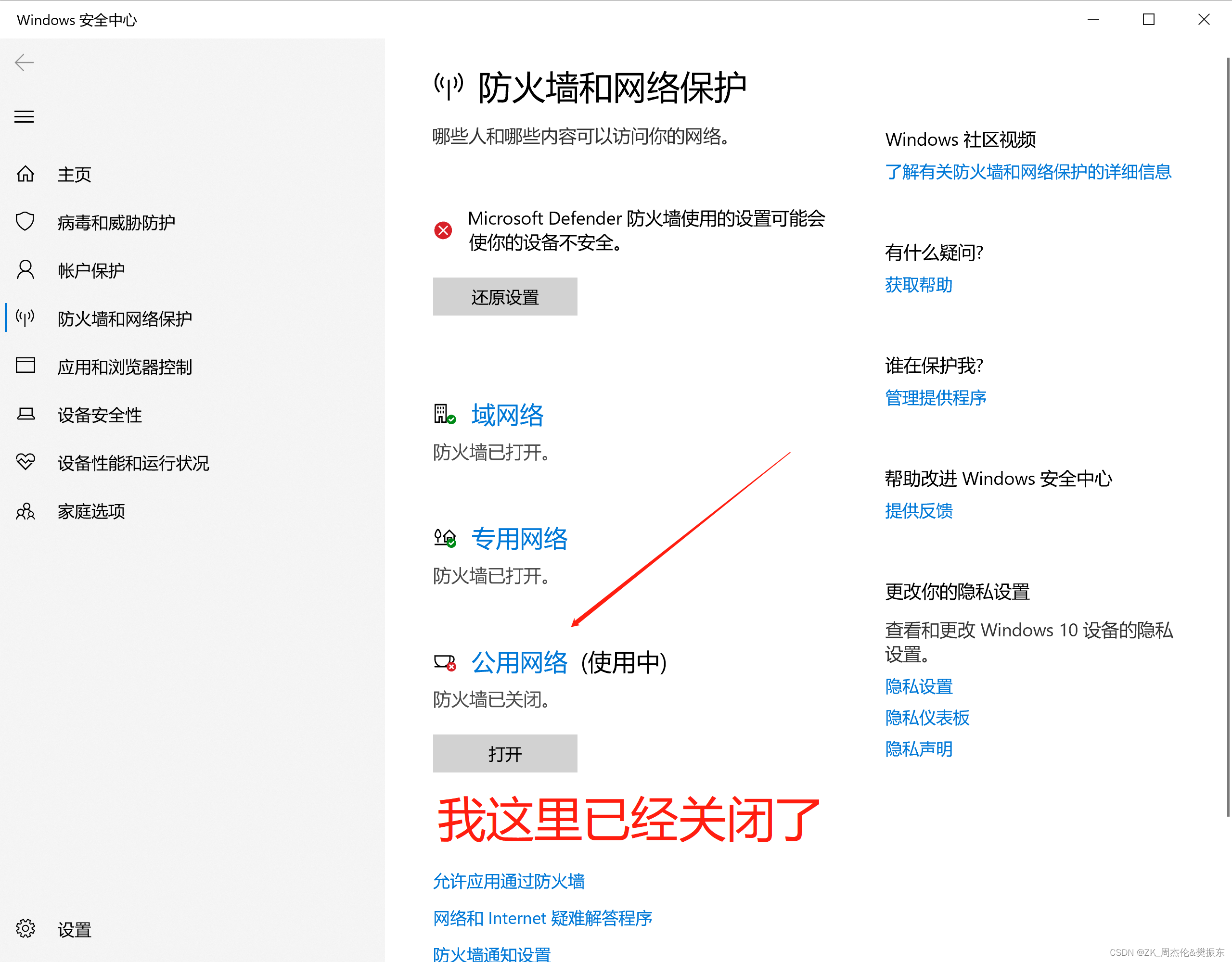Open the 域网络 link
The width and height of the screenshot is (1232, 962).
507,415
